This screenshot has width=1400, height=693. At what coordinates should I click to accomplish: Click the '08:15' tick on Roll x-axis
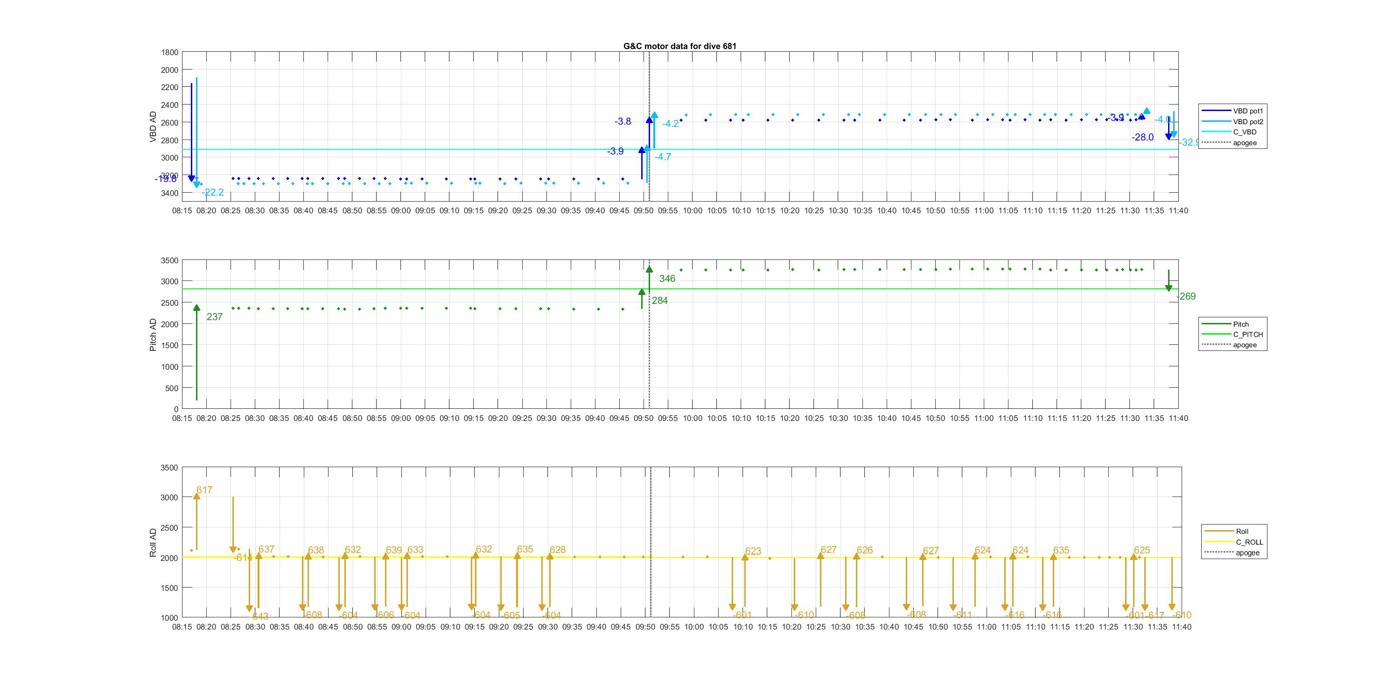(x=182, y=627)
